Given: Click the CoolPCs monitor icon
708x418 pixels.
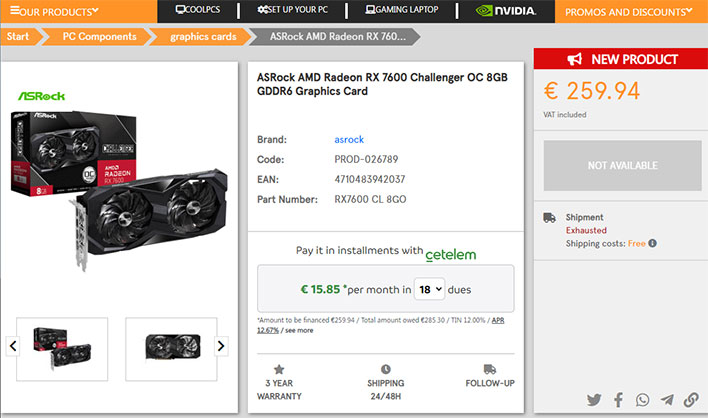Looking at the screenshot, I should coord(180,9).
